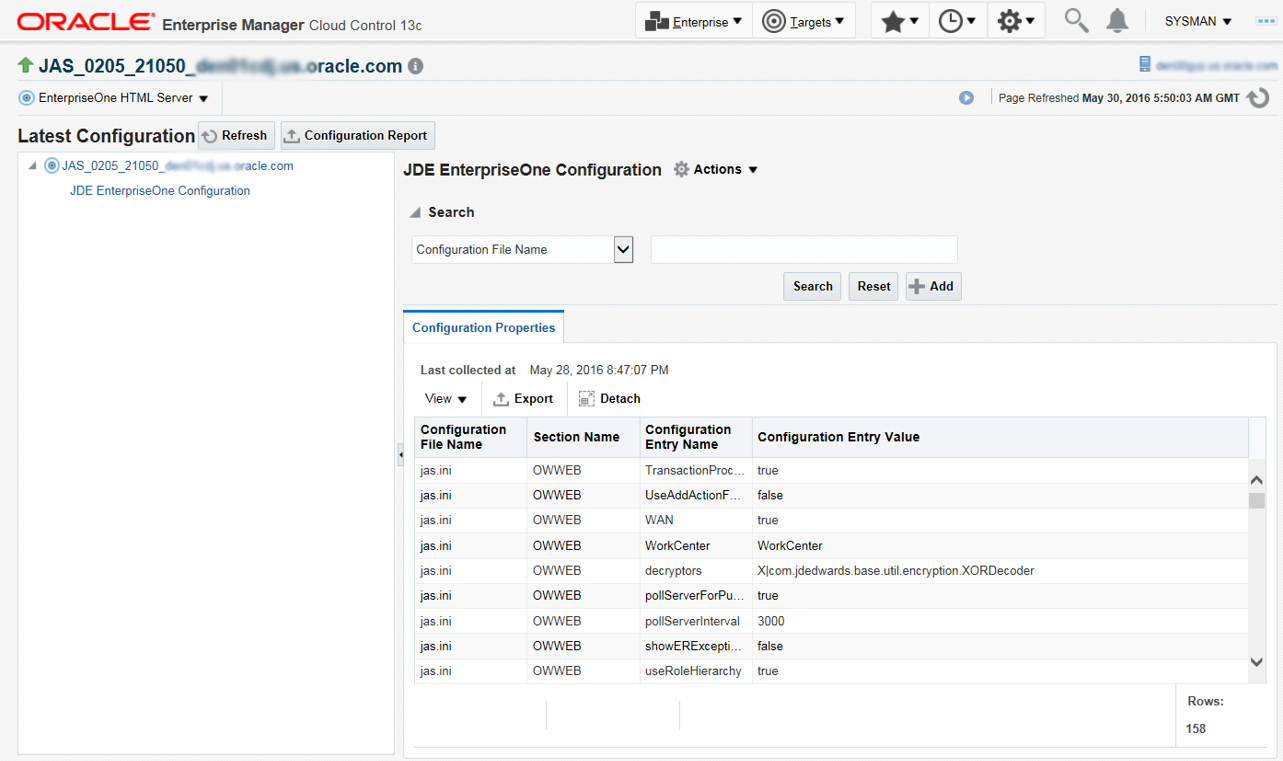Click the search value text field
The height and width of the screenshot is (761, 1283).
(x=804, y=249)
